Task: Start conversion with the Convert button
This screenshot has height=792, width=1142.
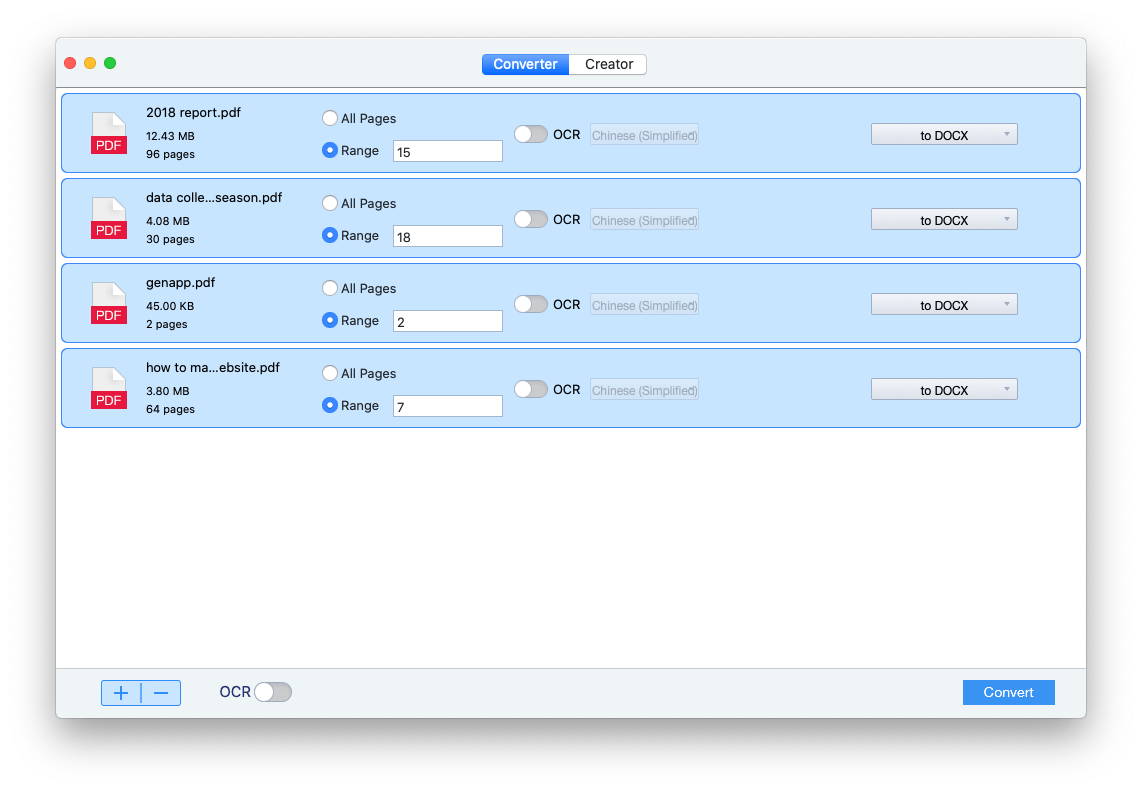Action: point(1009,692)
